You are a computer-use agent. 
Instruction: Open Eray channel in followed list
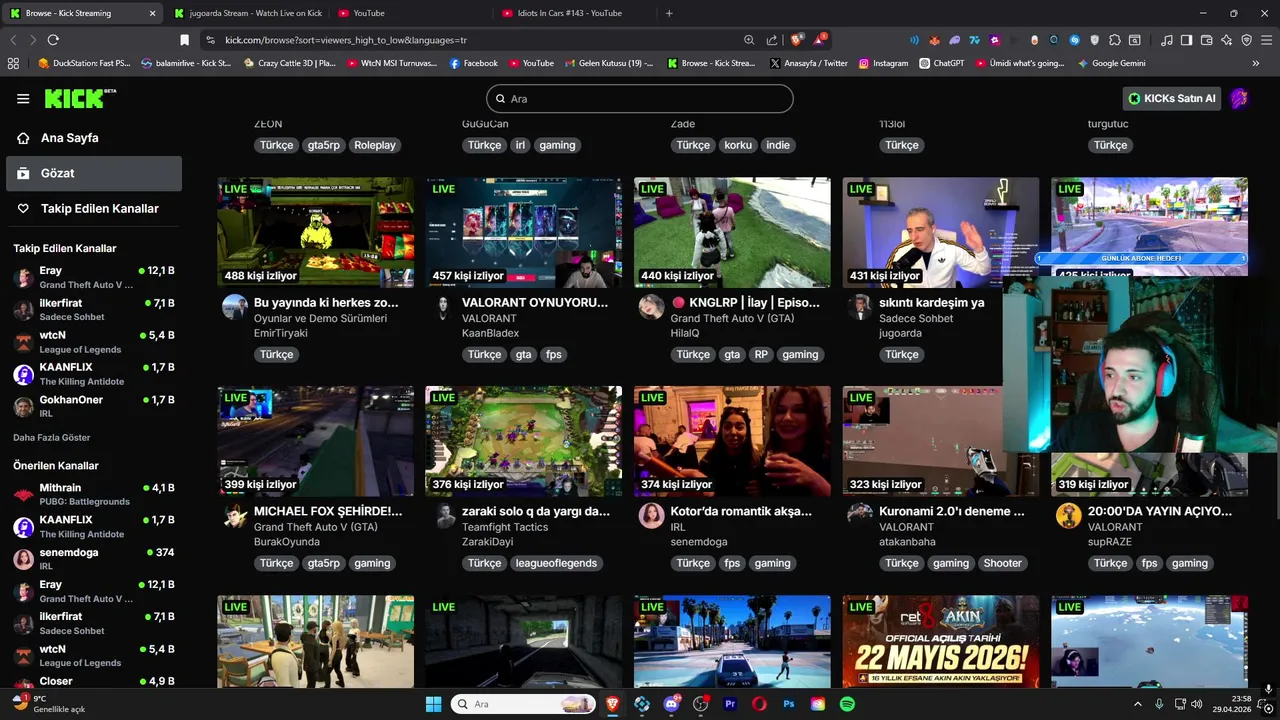pyautogui.click(x=94, y=277)
